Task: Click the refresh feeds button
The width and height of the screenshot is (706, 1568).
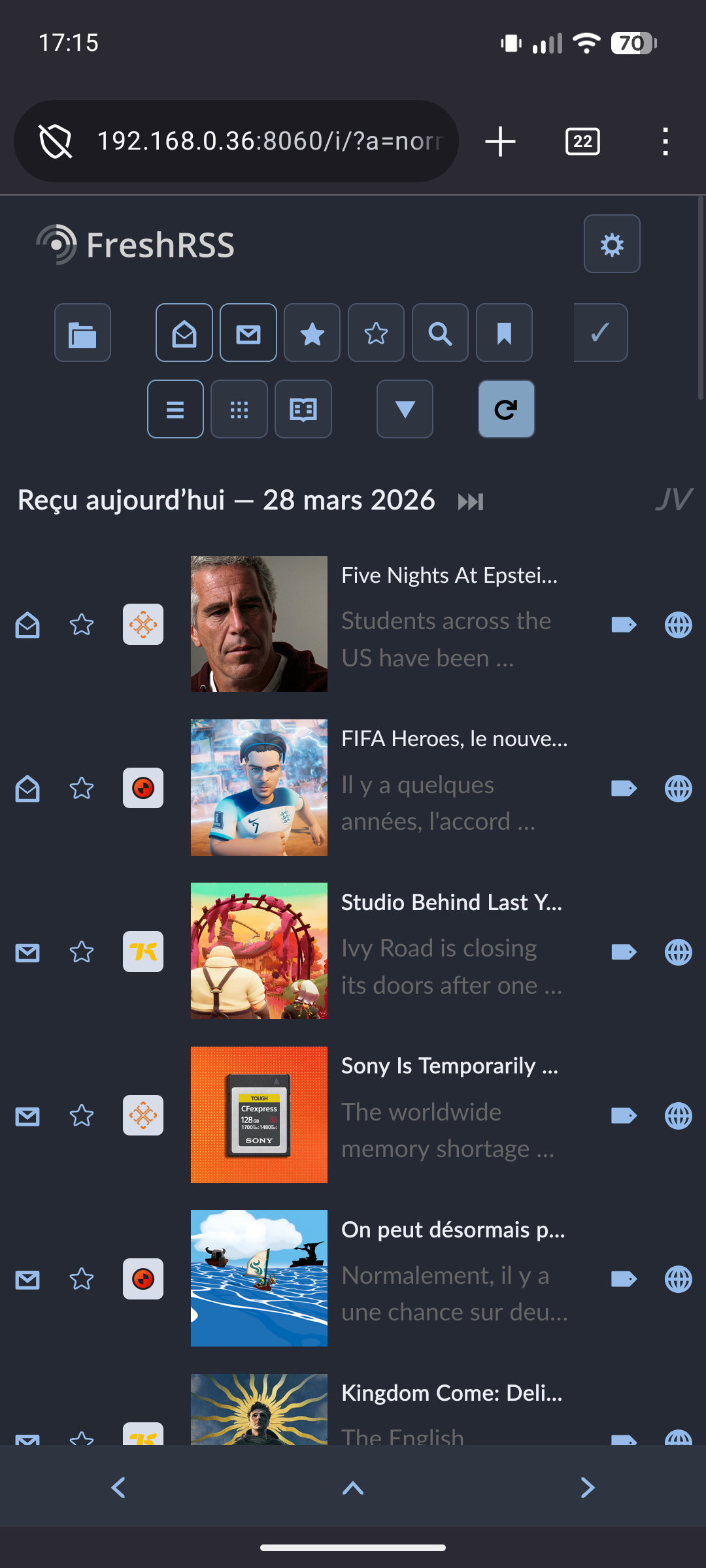Action: (506, 410)
